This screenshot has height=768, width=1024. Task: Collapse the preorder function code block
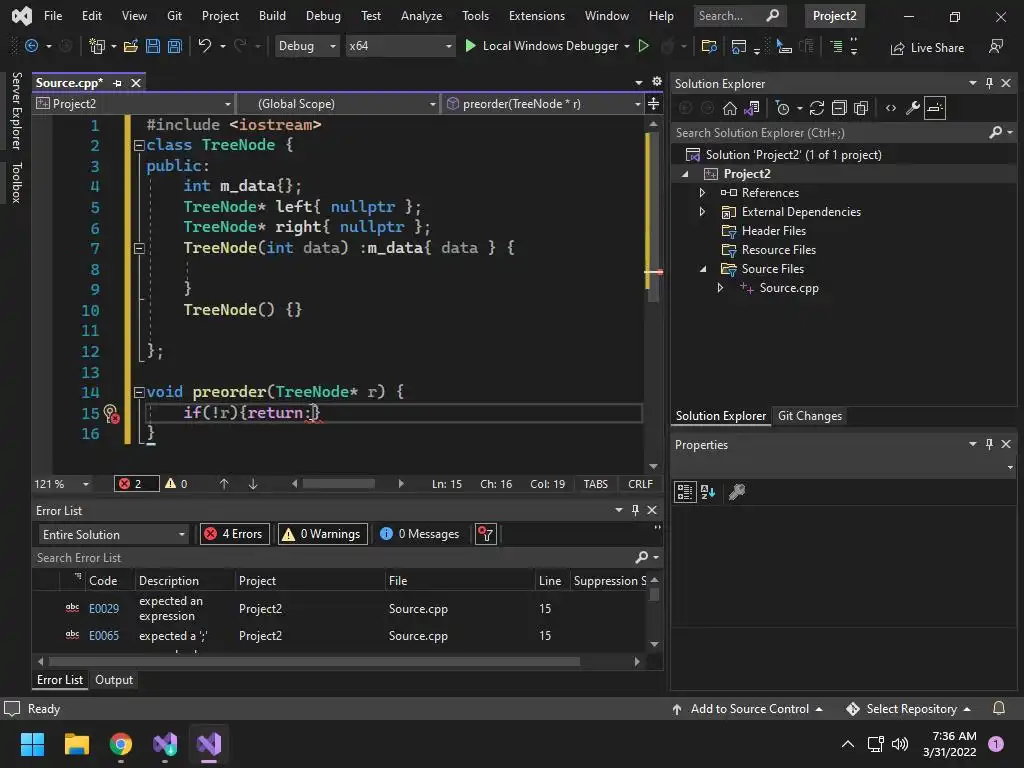click(x=138, y=392)
